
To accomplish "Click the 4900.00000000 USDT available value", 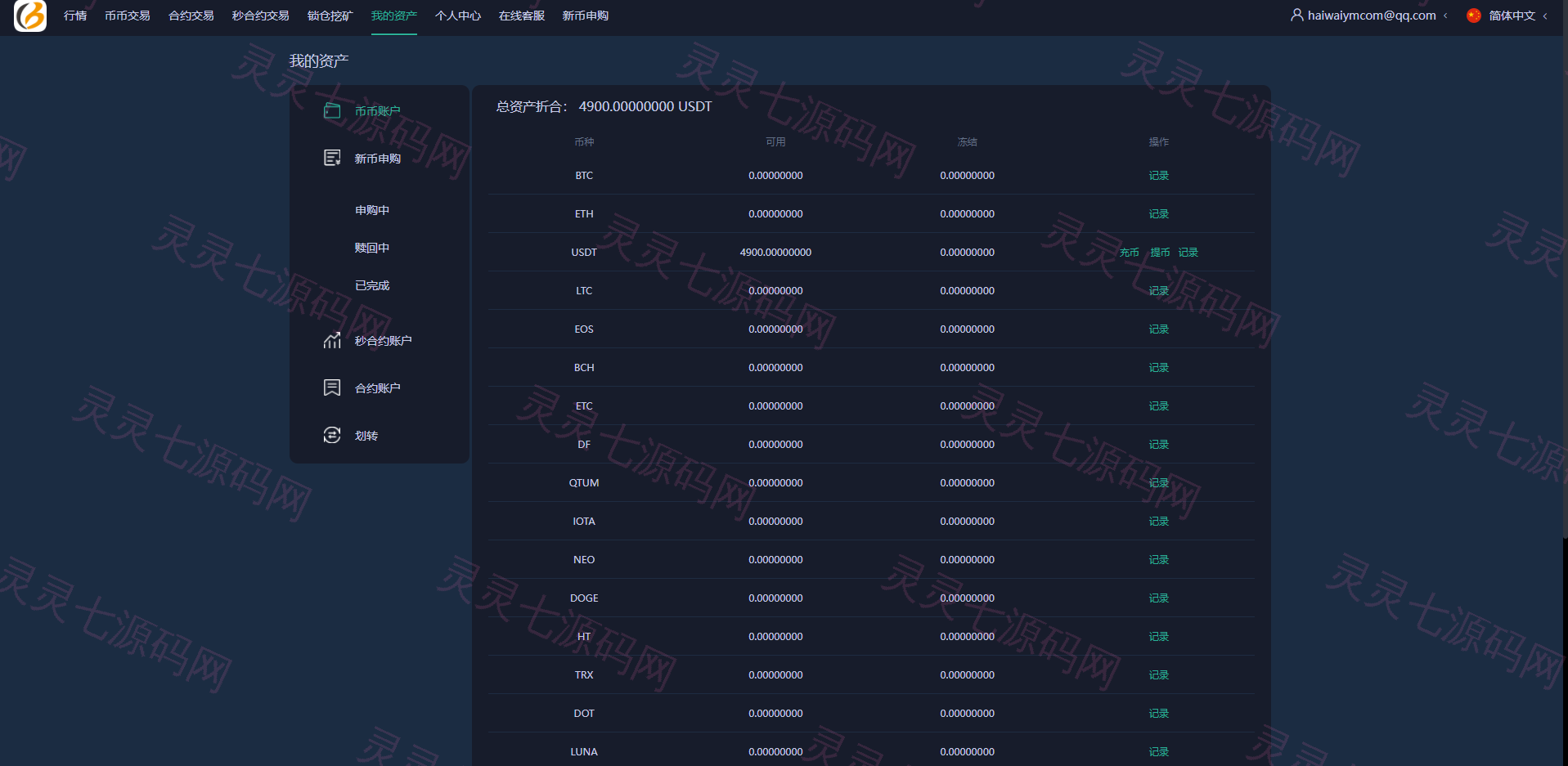I will pyautogui.click(x=775, y=252).
